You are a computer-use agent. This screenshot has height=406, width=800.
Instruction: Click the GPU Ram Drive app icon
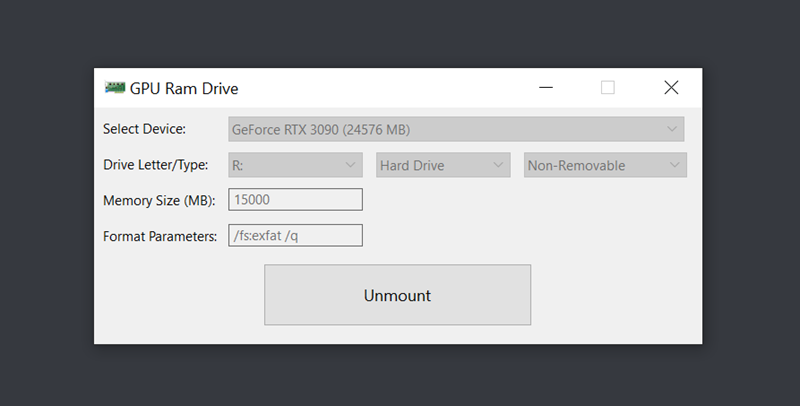(x=115, y=87)
